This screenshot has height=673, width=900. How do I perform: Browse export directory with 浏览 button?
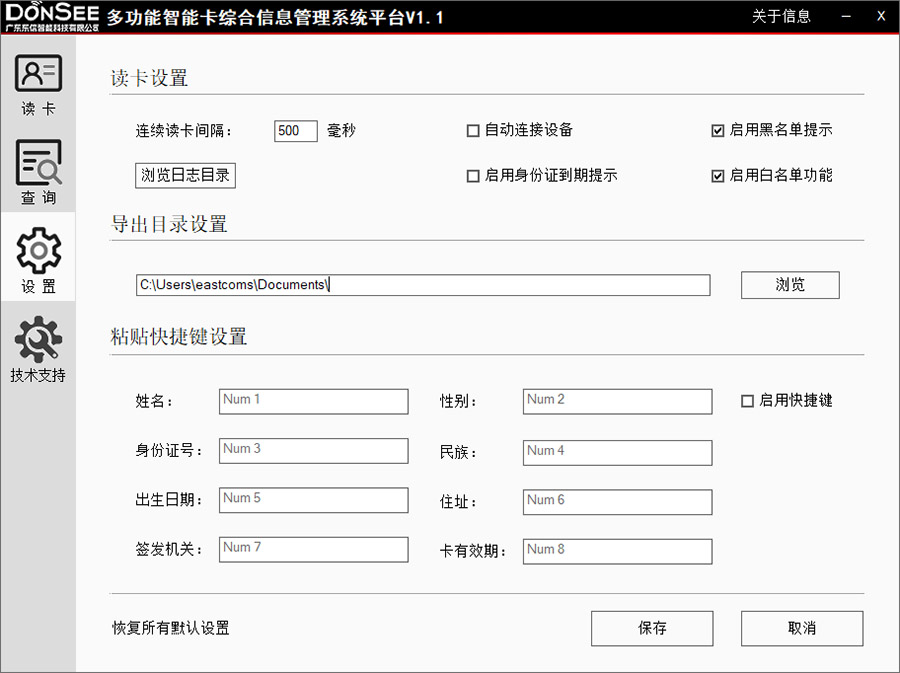[789, 285]
